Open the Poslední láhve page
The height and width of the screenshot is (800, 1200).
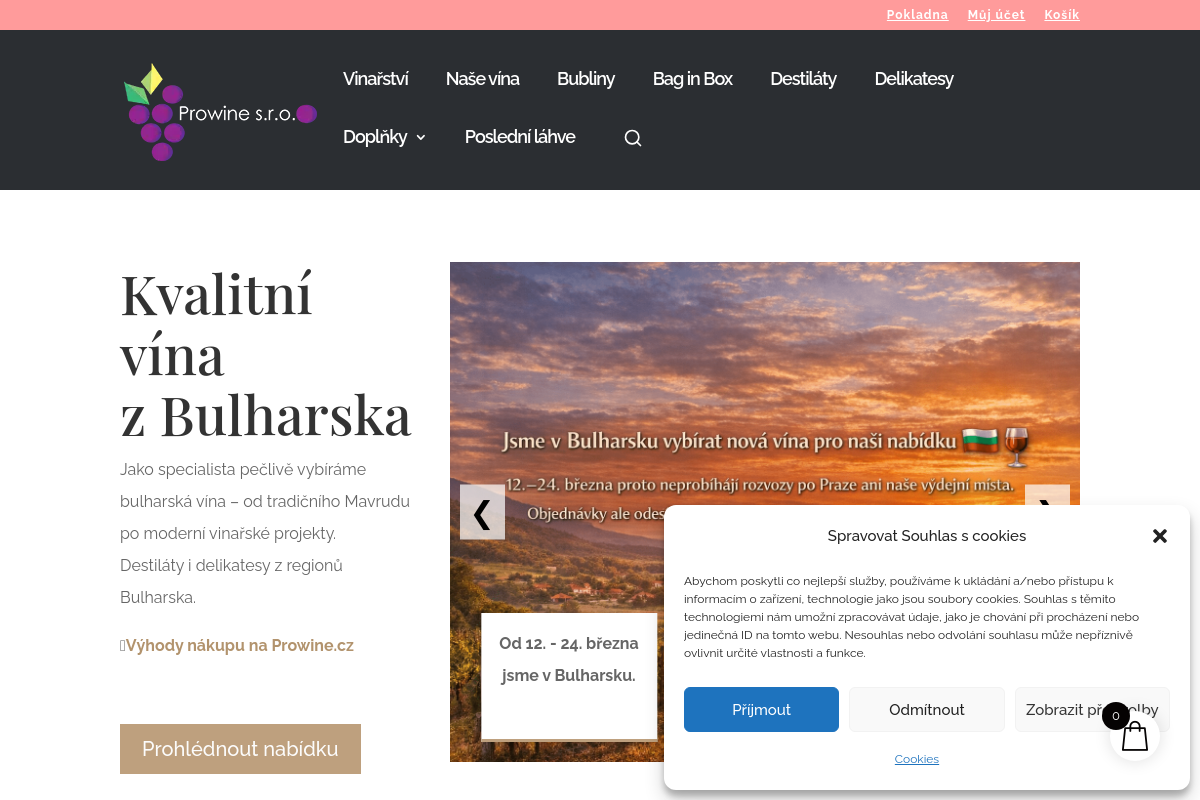coord(520,137)
